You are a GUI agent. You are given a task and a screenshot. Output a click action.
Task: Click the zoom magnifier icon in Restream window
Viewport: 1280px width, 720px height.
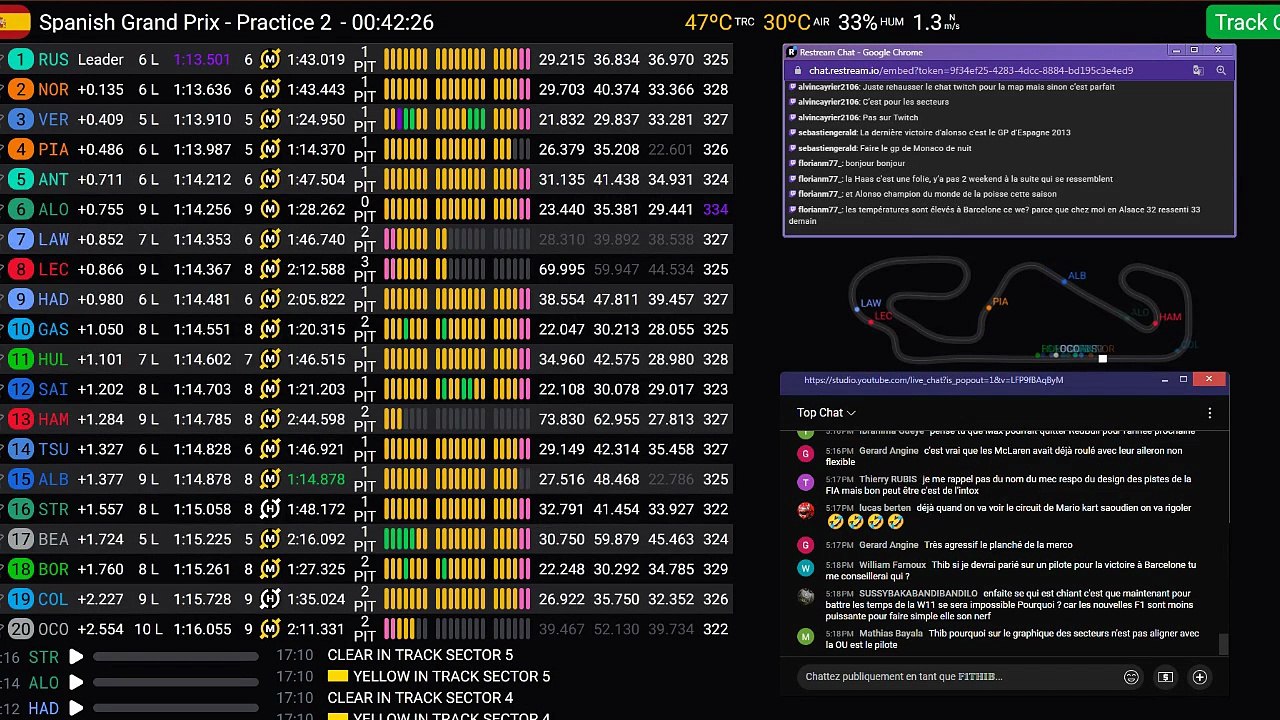click(x=1221, y=71)
